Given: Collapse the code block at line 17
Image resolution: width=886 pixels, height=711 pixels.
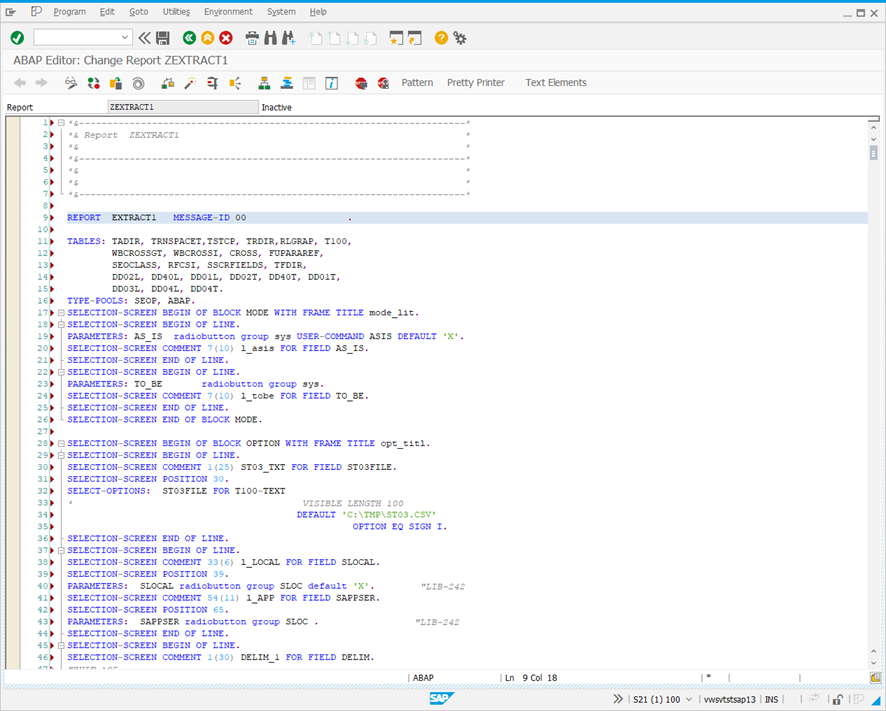Looking at the screenshot, I should 61,312.
